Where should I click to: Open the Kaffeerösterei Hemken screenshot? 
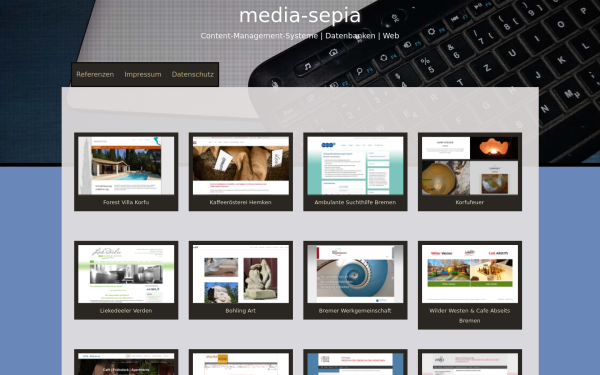click(241, 166)
